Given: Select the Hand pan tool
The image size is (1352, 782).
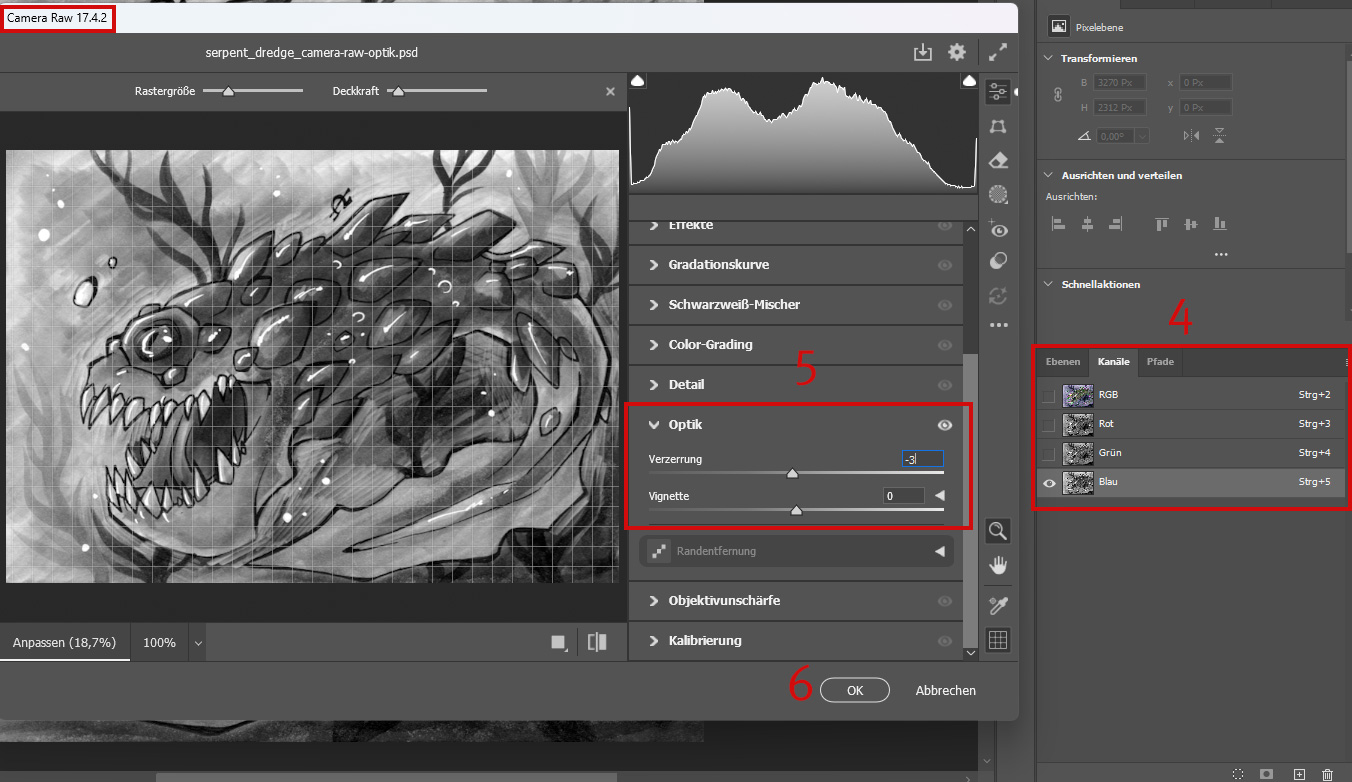Looking at the screenshot, I should pos(997,566).
